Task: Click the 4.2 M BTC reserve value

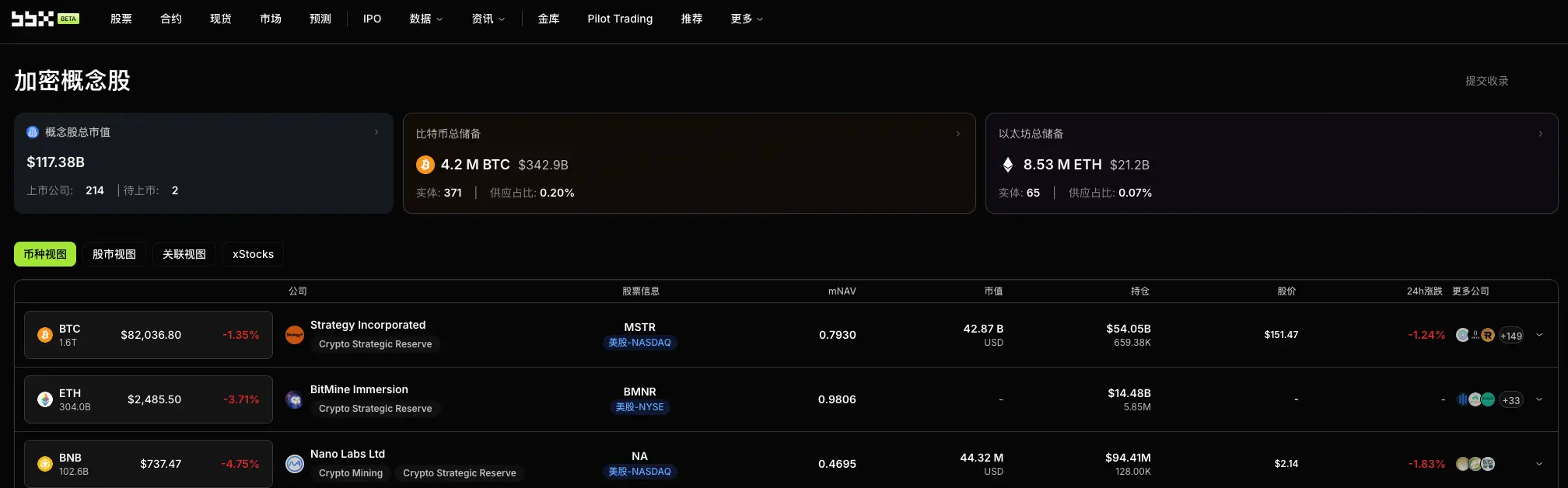Action: 475,165
